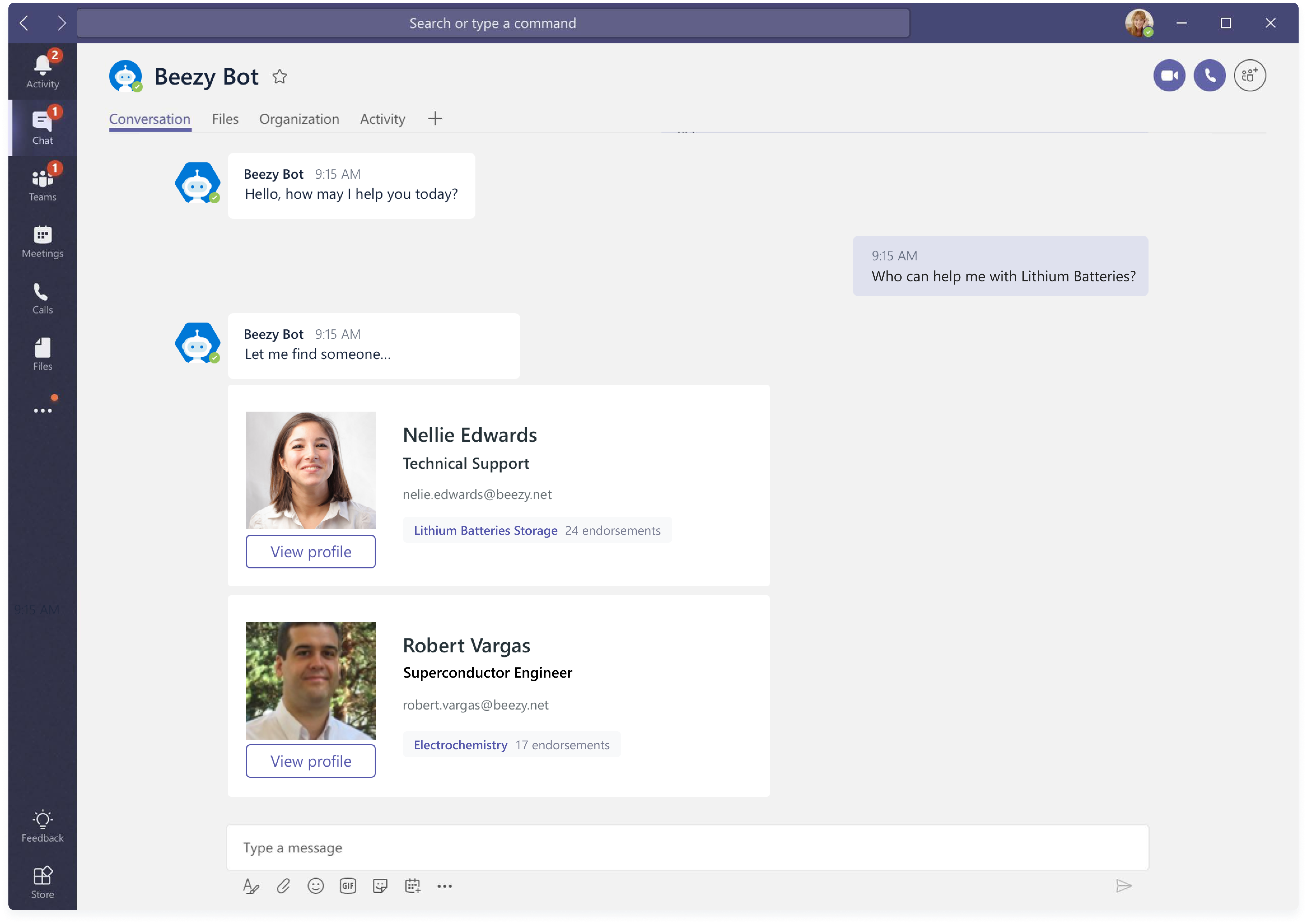This screenshot has width=1307, height=924.
Task: Open the emoji picker
Action: point(315,885)
